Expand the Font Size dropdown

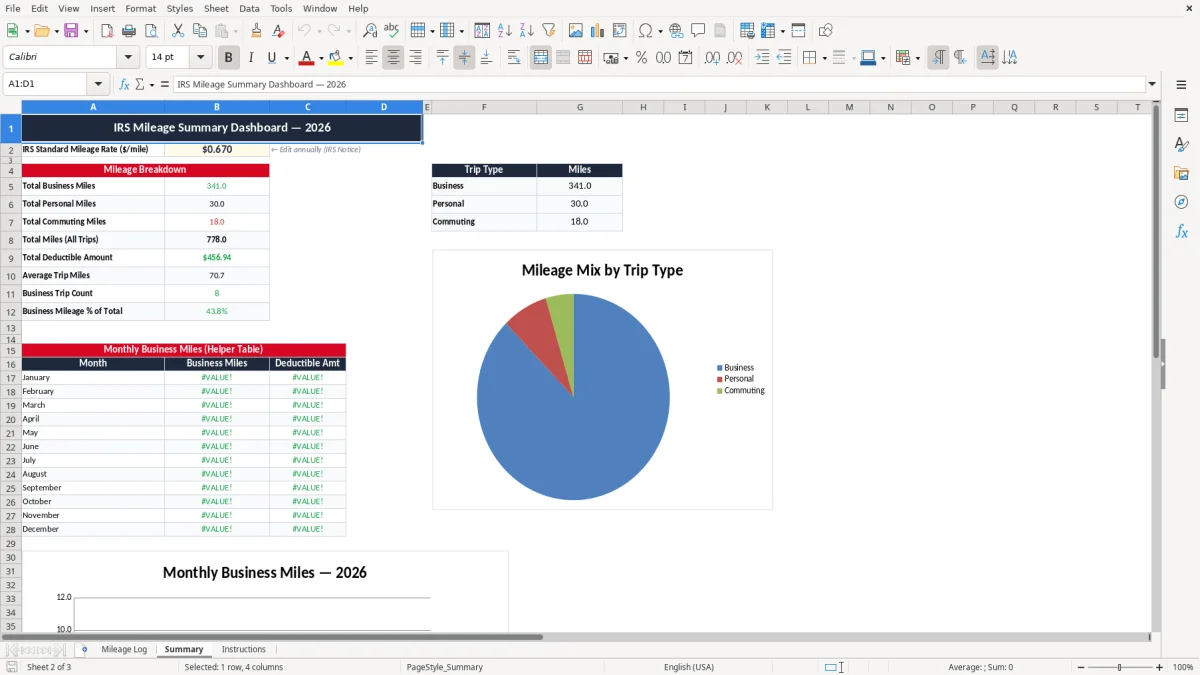200,58
